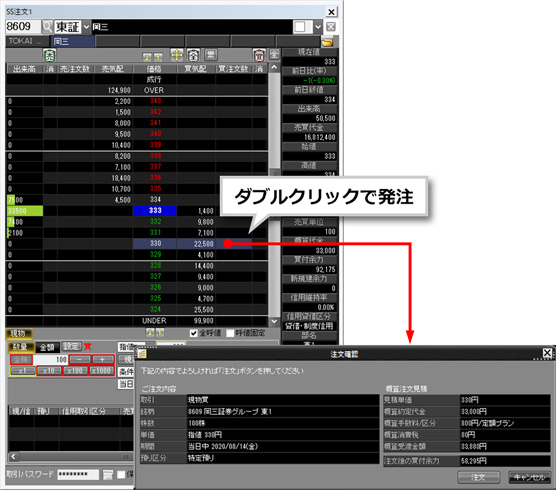The width and height of the screenshot is (556, 490).
Task: Click the on-screen keyboard icon near password
Action: point(108,474)
